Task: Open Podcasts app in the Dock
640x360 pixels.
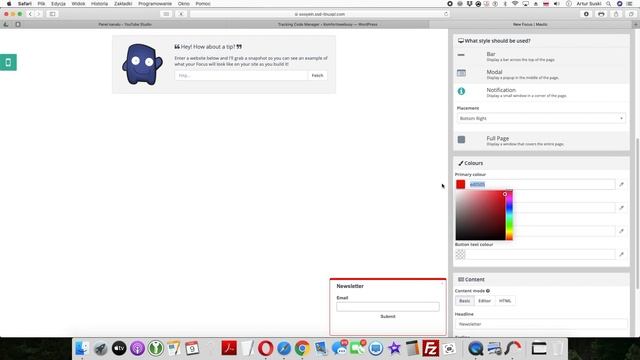Action: tap(137, 348)
